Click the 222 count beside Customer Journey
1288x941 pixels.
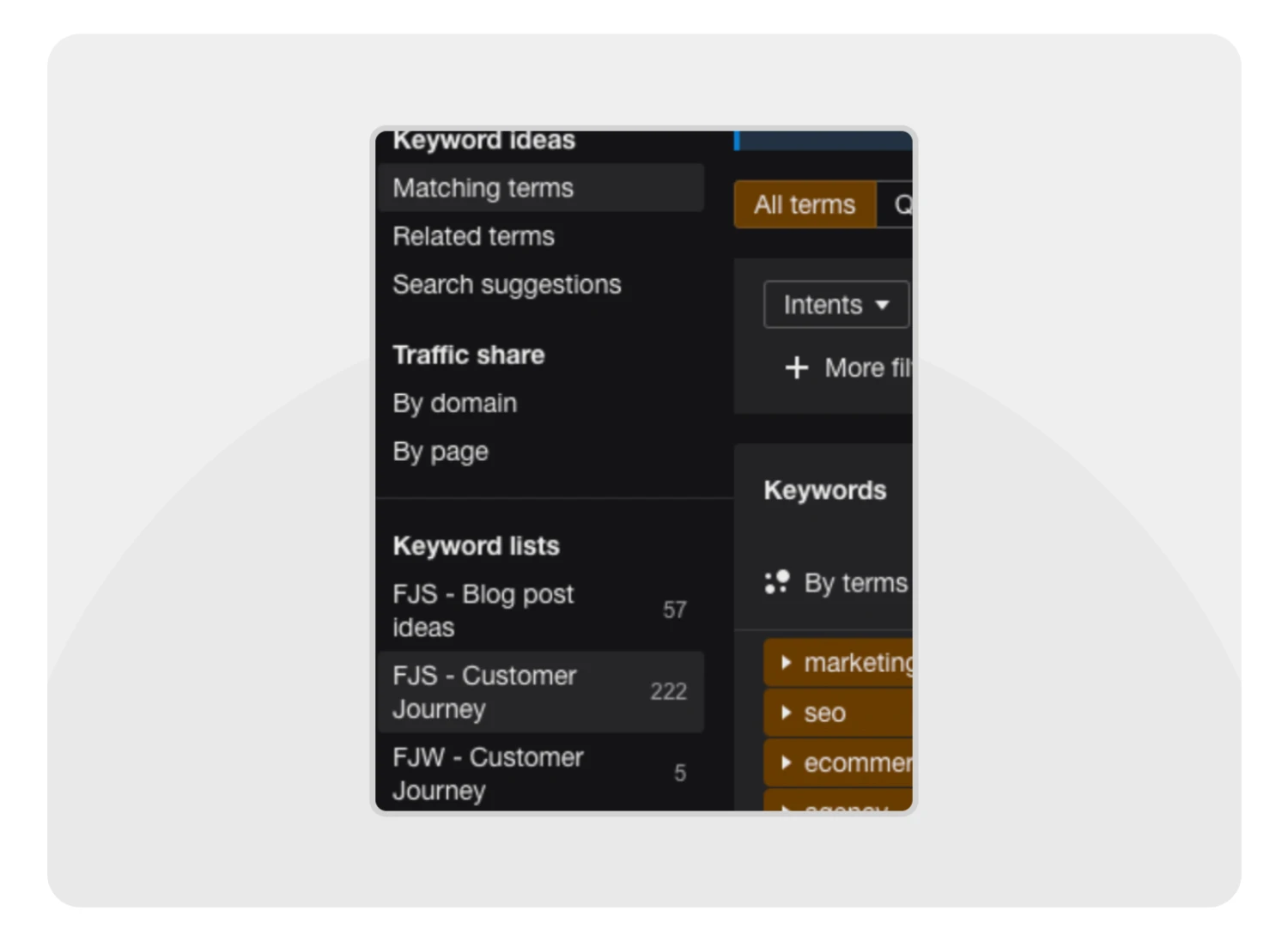668,691
